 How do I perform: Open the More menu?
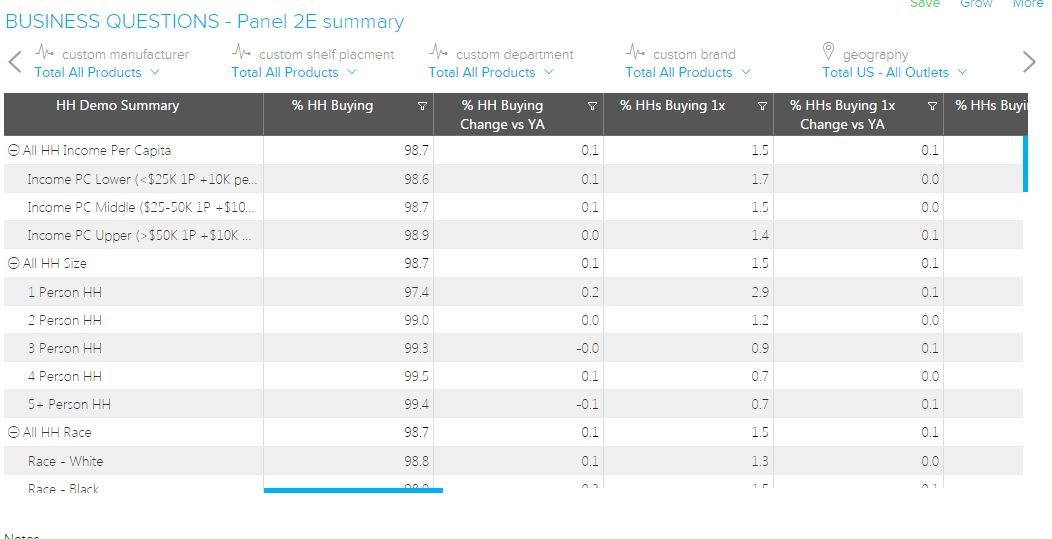pos(1027,4)
